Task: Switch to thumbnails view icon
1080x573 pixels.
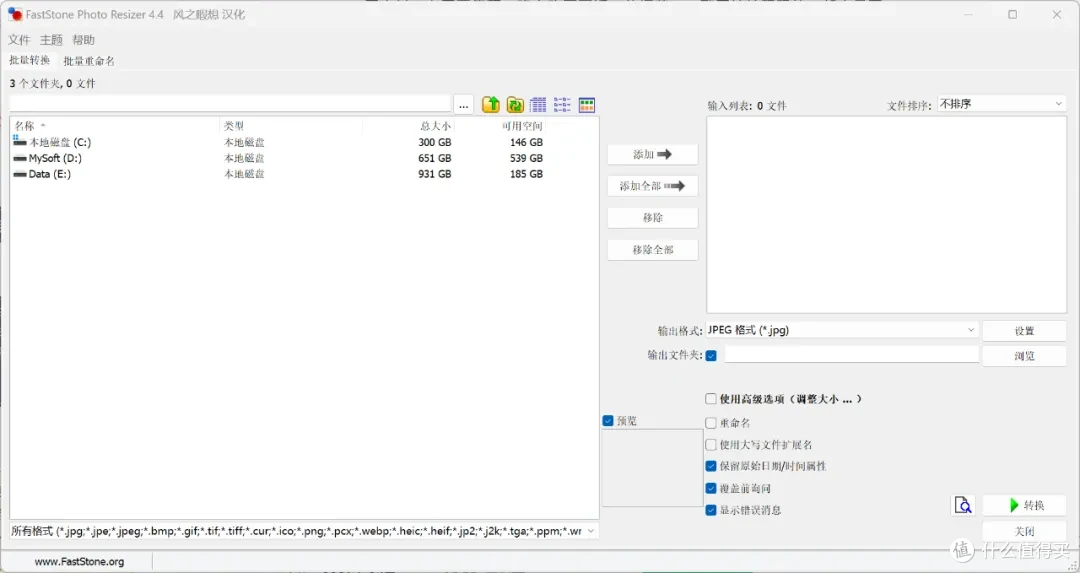Action: coord(587,105)
